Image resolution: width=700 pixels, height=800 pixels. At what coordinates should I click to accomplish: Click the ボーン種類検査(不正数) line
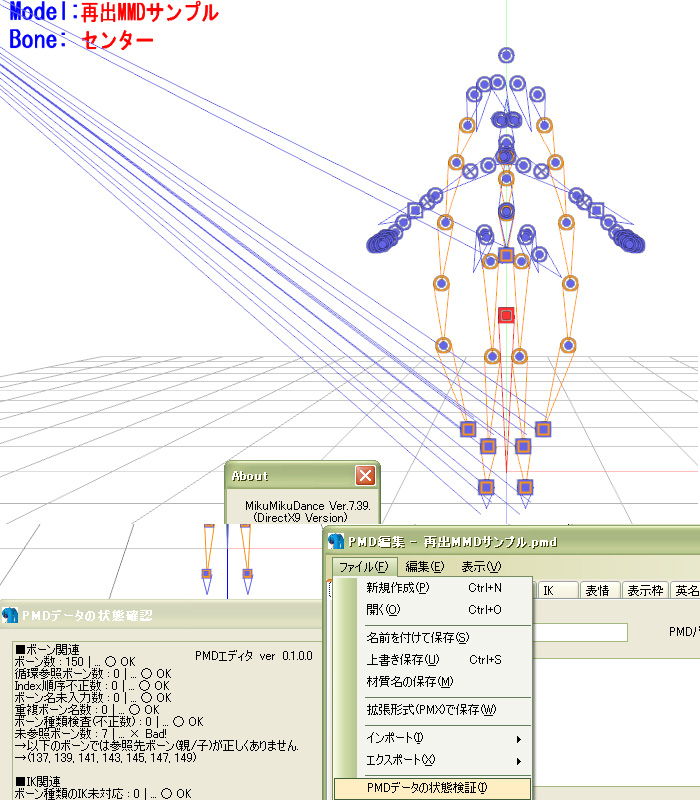tap(109, 721)
